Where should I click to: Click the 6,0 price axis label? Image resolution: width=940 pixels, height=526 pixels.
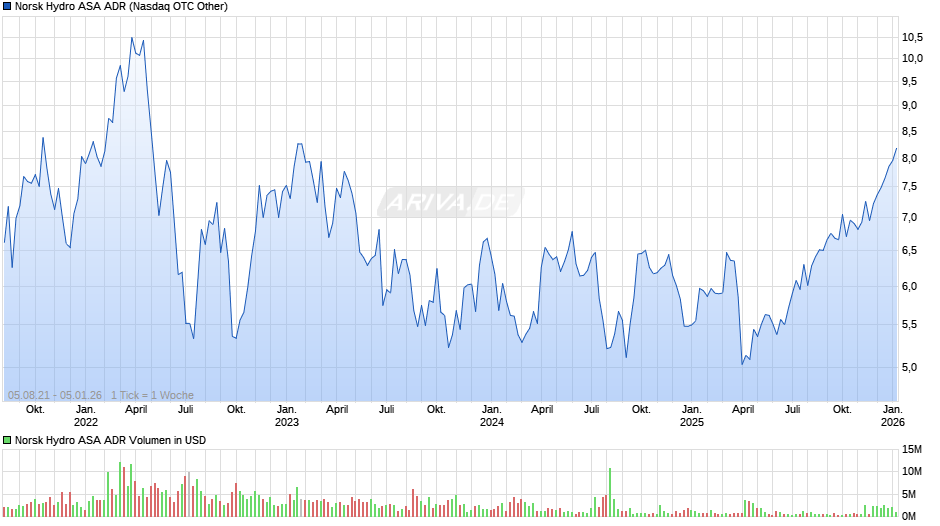point(909,286)
